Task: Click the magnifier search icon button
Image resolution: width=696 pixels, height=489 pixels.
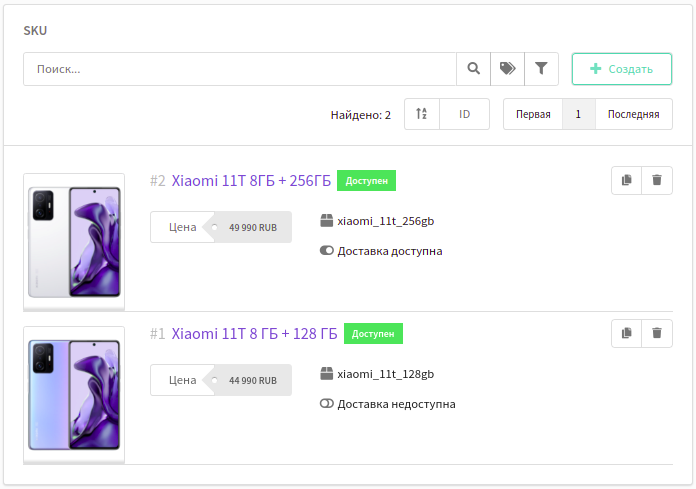Action: [474, 69]
